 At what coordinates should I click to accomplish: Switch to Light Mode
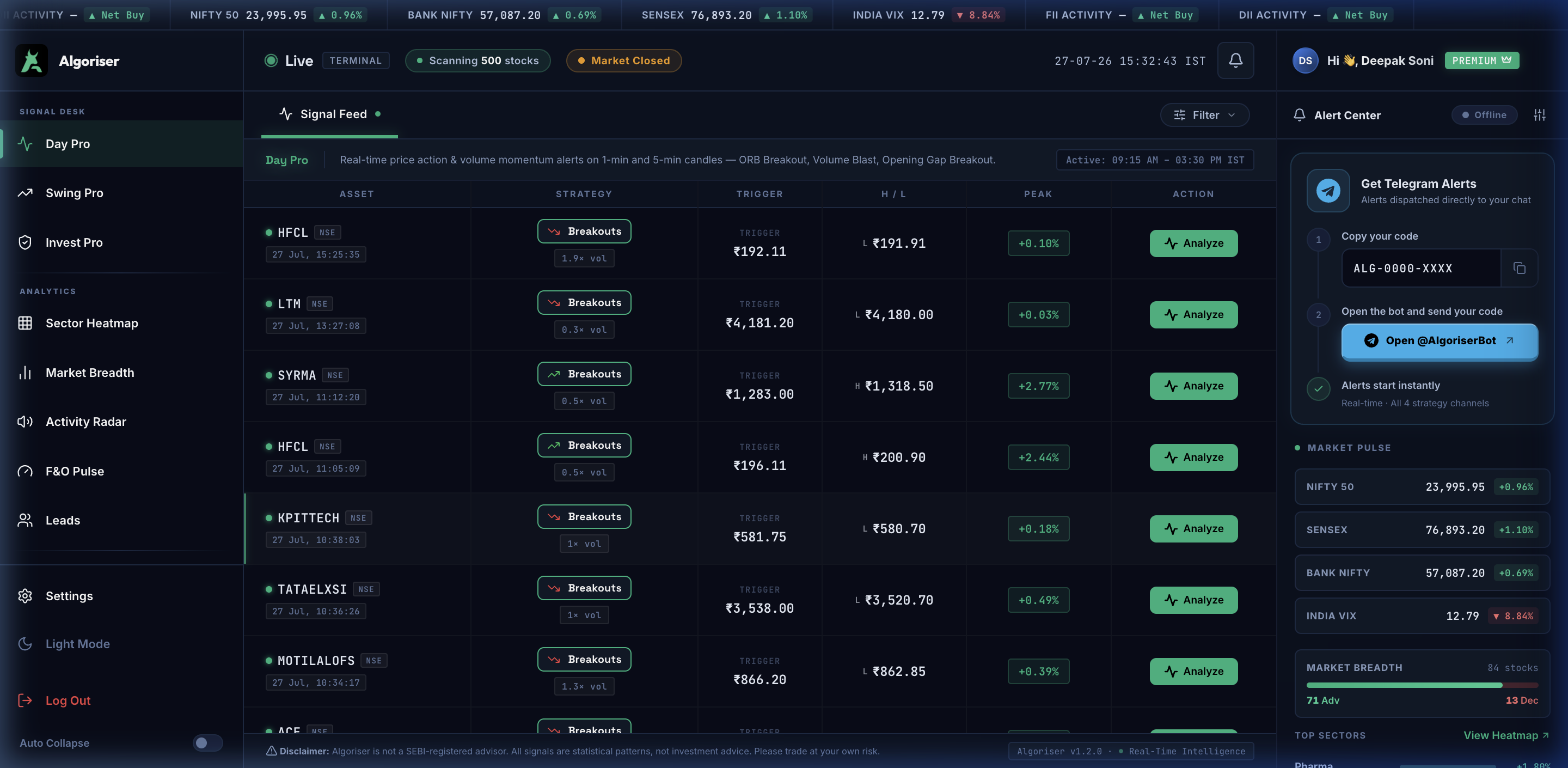(x=77, y=644)
